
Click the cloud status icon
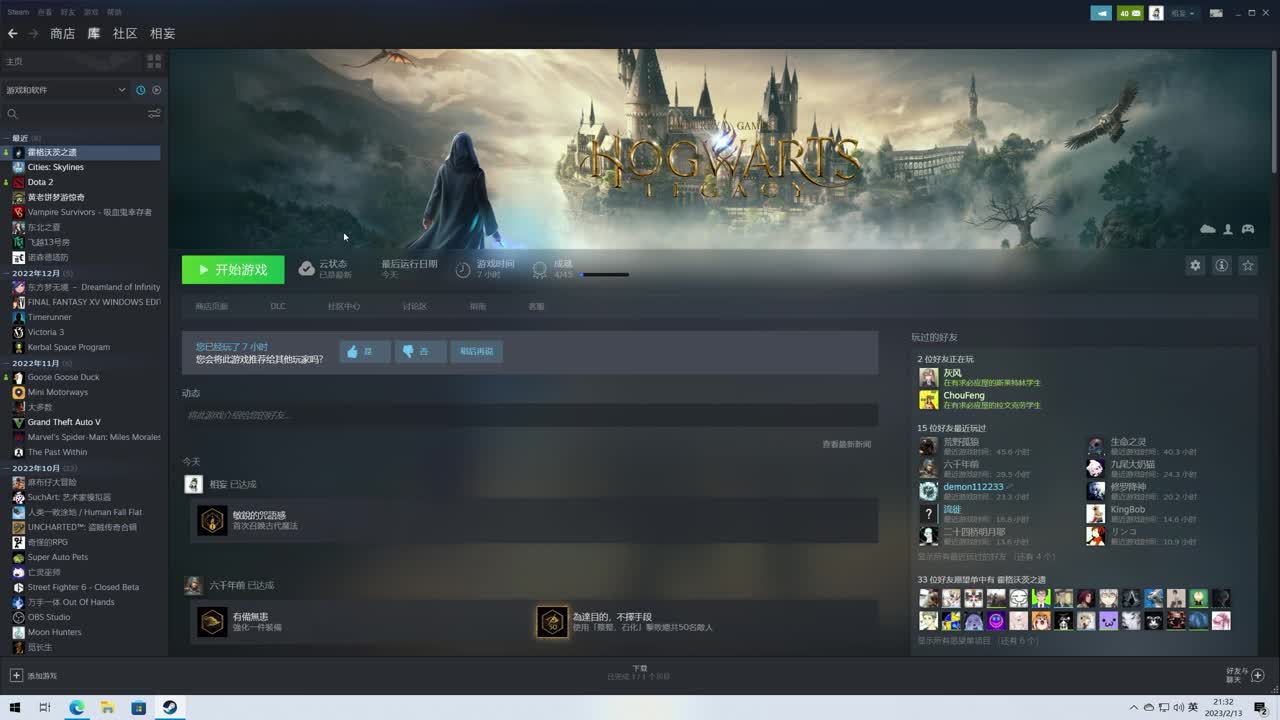point(307,269)
